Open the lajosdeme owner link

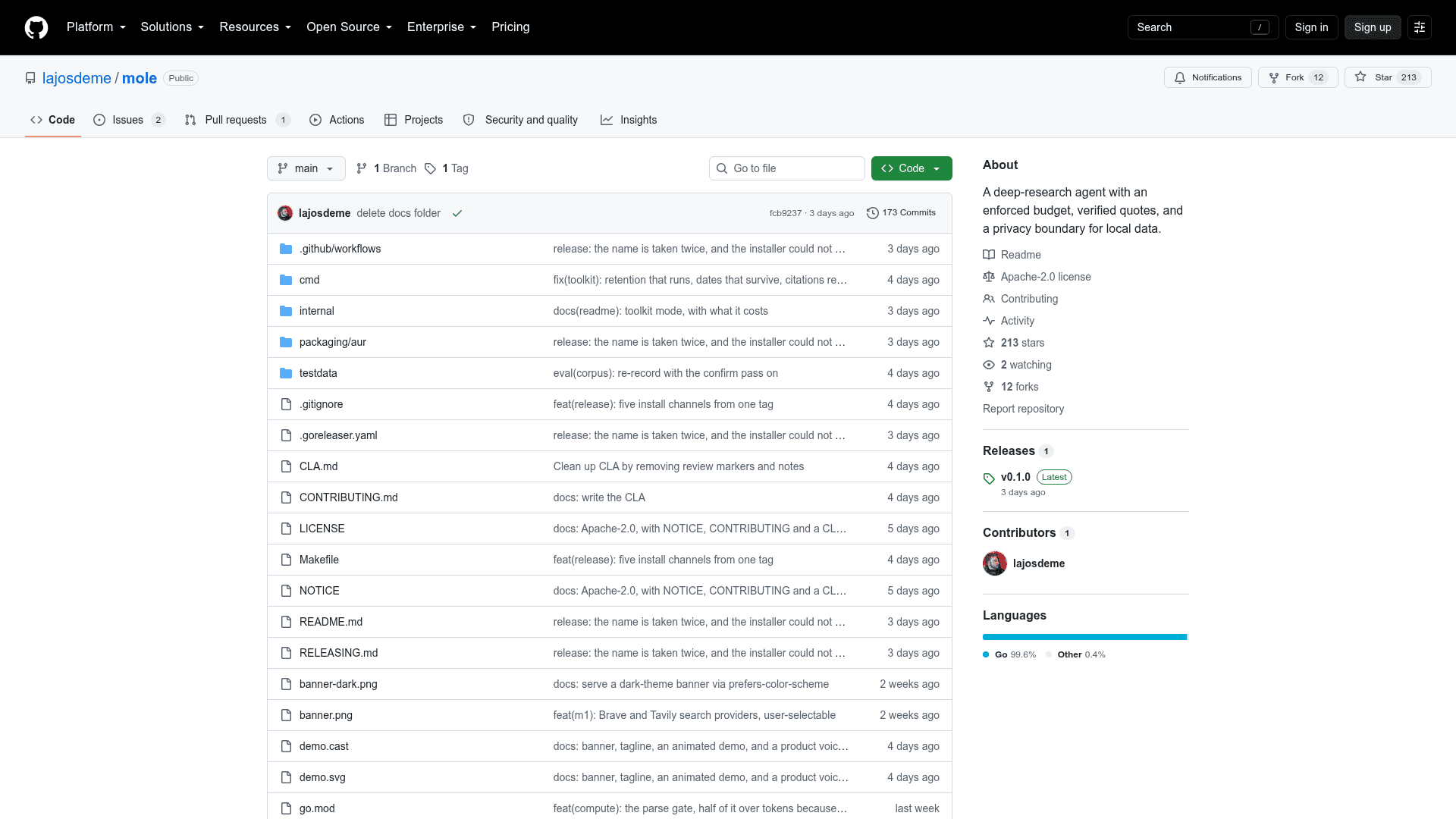[77, 78]
